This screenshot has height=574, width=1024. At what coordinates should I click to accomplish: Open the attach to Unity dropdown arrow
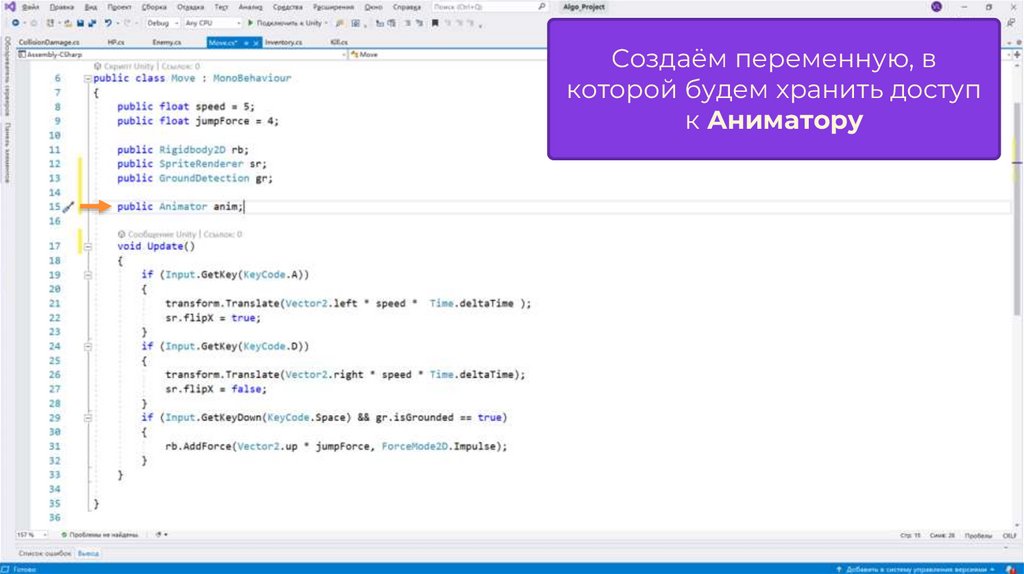pyautogui.click(x=326, y=23)
